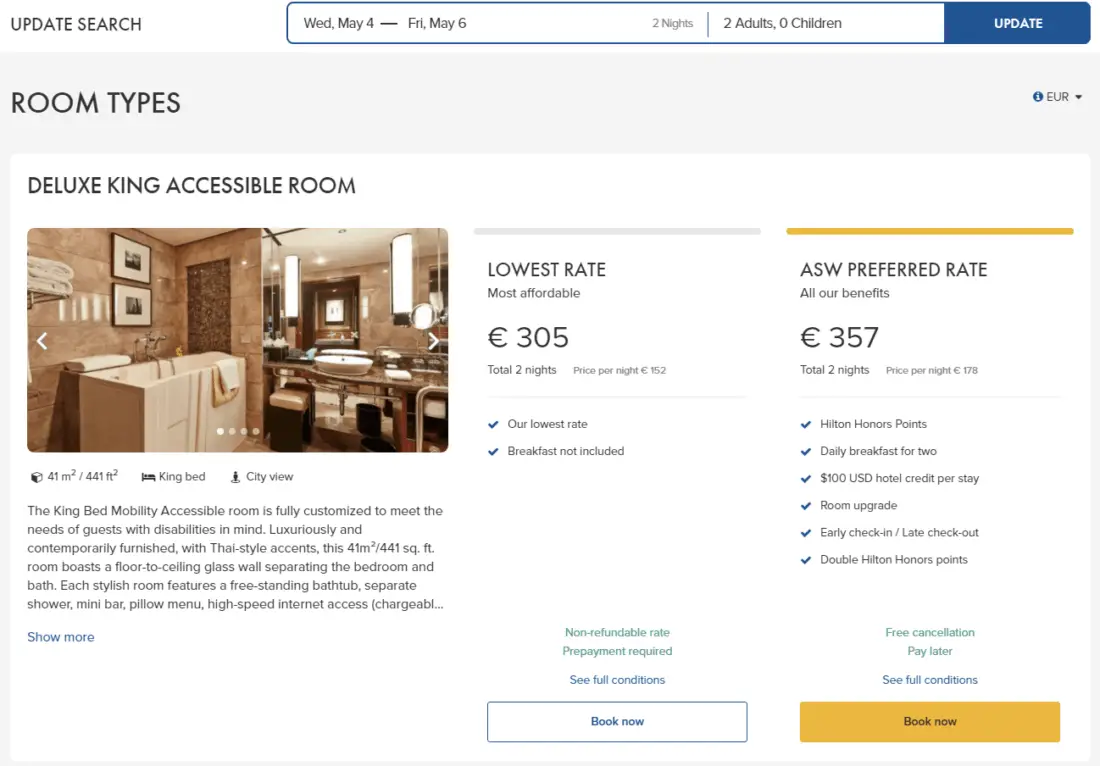Expand room description with Show more
This screenshot has width=1100, height=766.
tap(61, 637)
